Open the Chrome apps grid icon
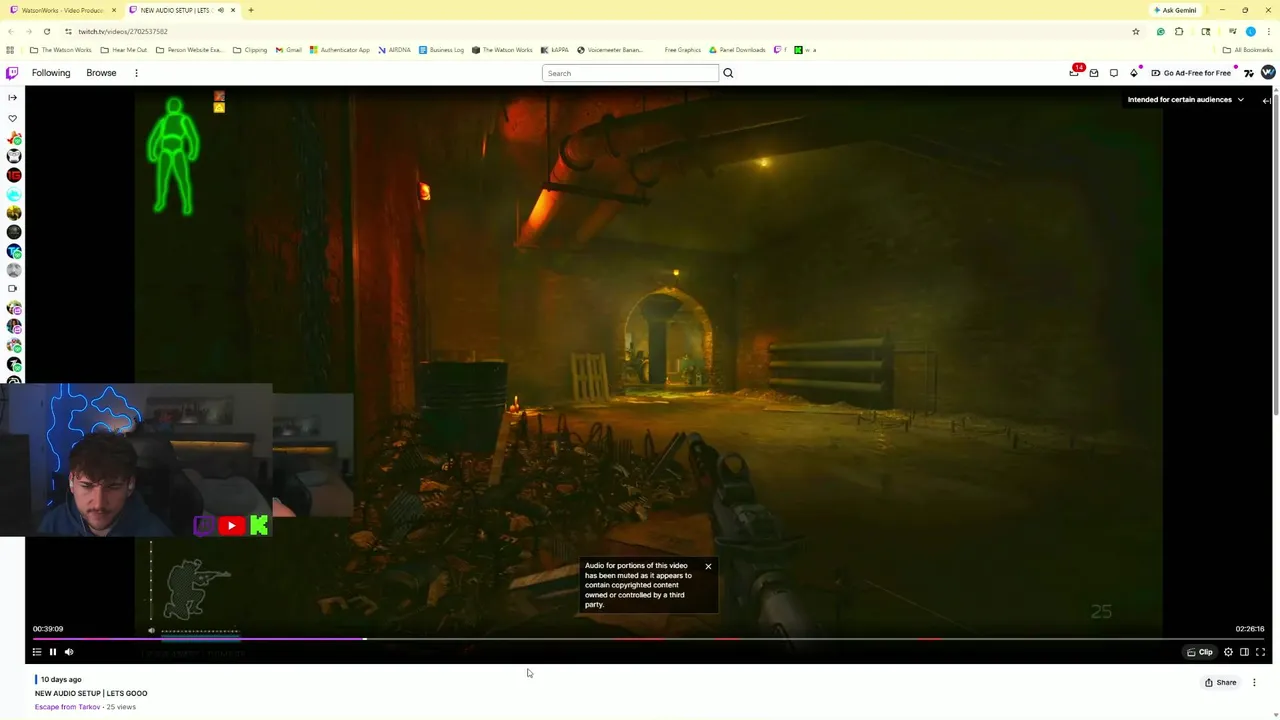Screen dimensions: 1280x720 [10, 50]
